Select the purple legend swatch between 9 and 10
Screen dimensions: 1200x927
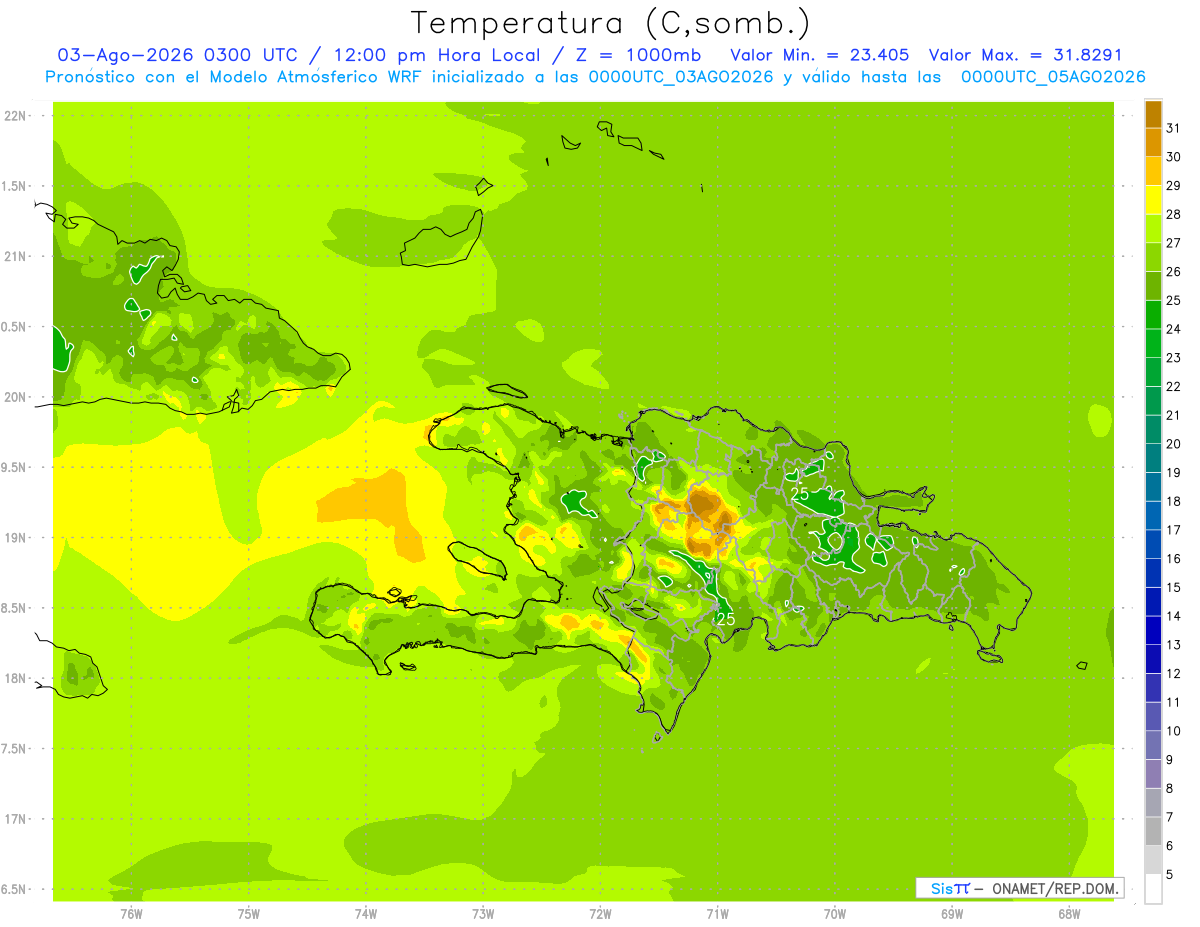point(1153,745)
